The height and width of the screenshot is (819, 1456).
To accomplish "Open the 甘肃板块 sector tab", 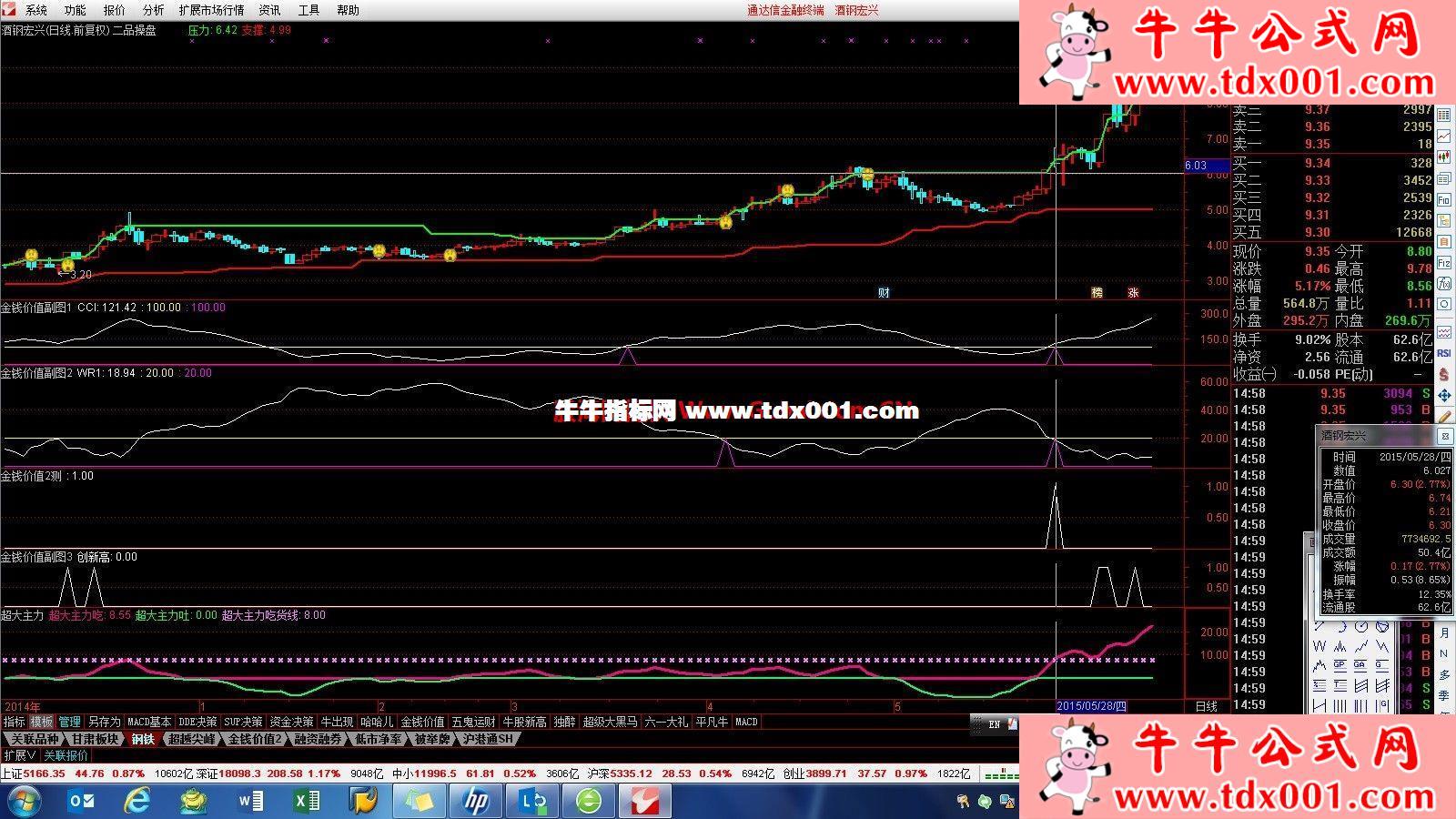I will (96, 739).
